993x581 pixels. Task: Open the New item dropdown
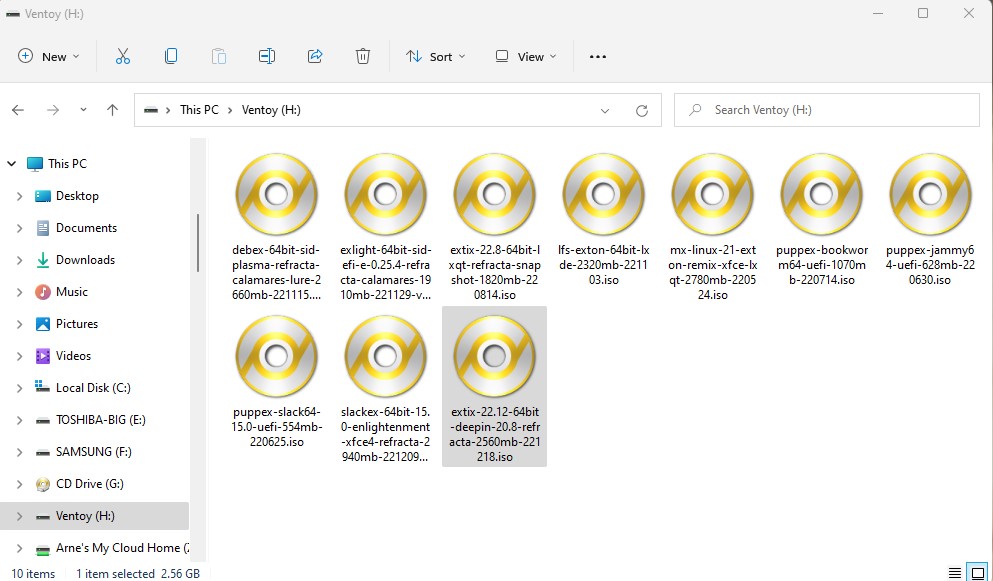point(49,56)
